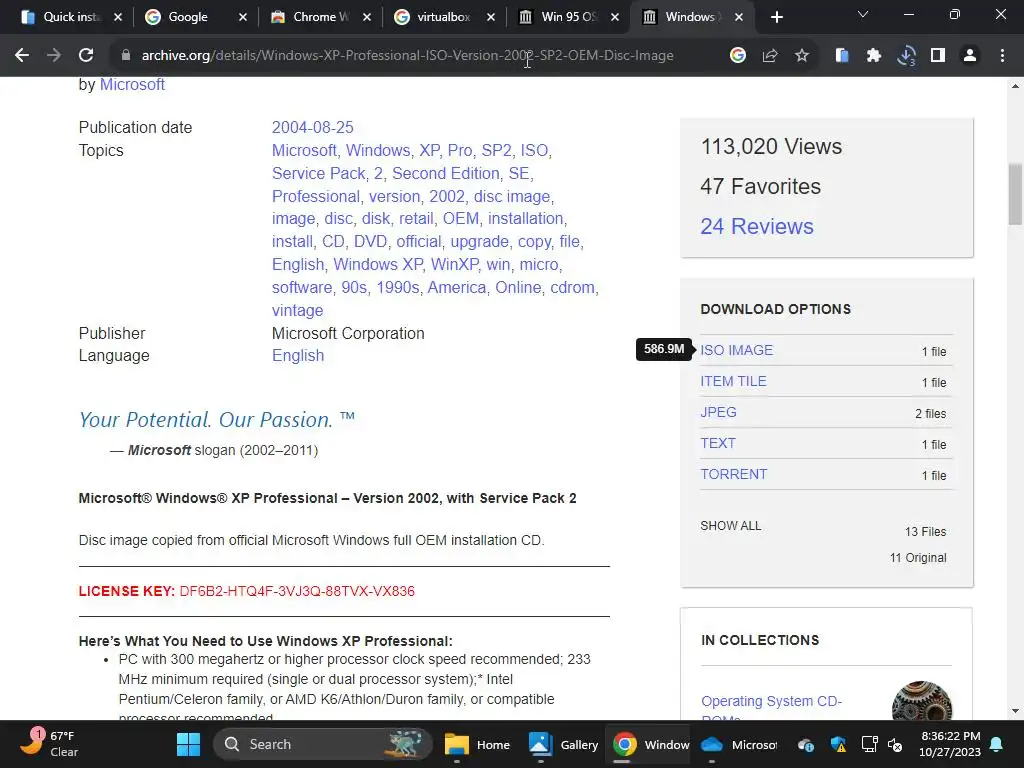Open the 24 Reviews link

pos(757,226)
